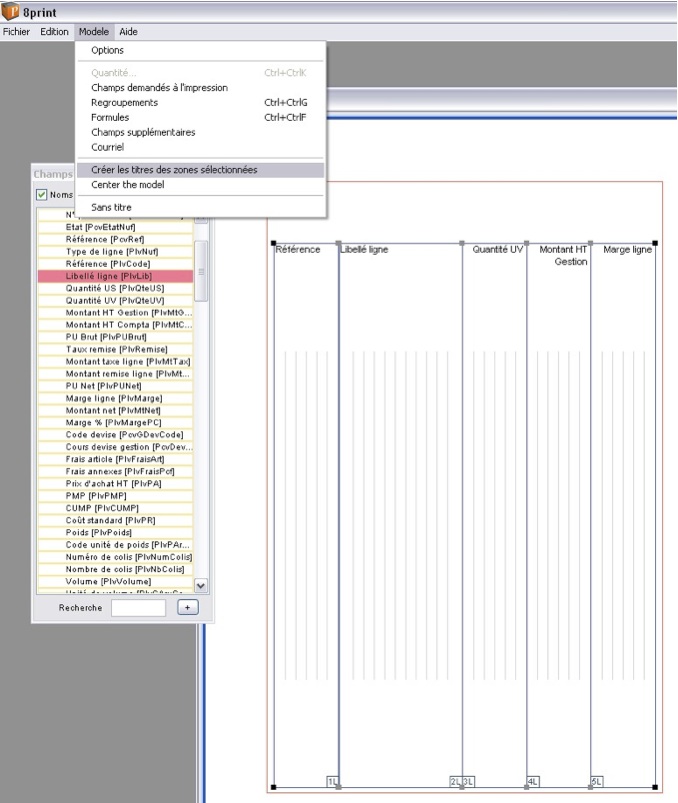Click the plus button beside Recherche
The image size is (678, 803).
(x=187, y=607)
